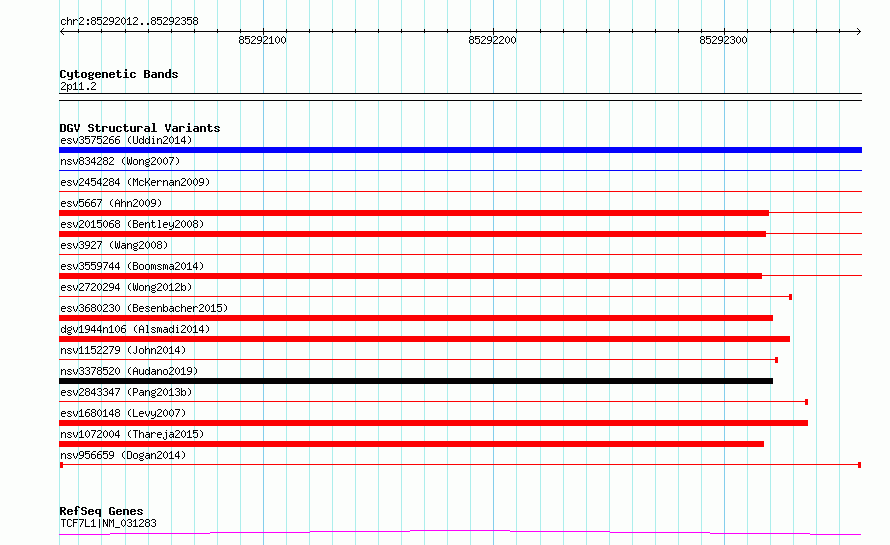This screenshot has width=890, height=545.
Task: Click the red bar under esv3559744 (Boomsma2014)
Action: click(410, 276)
